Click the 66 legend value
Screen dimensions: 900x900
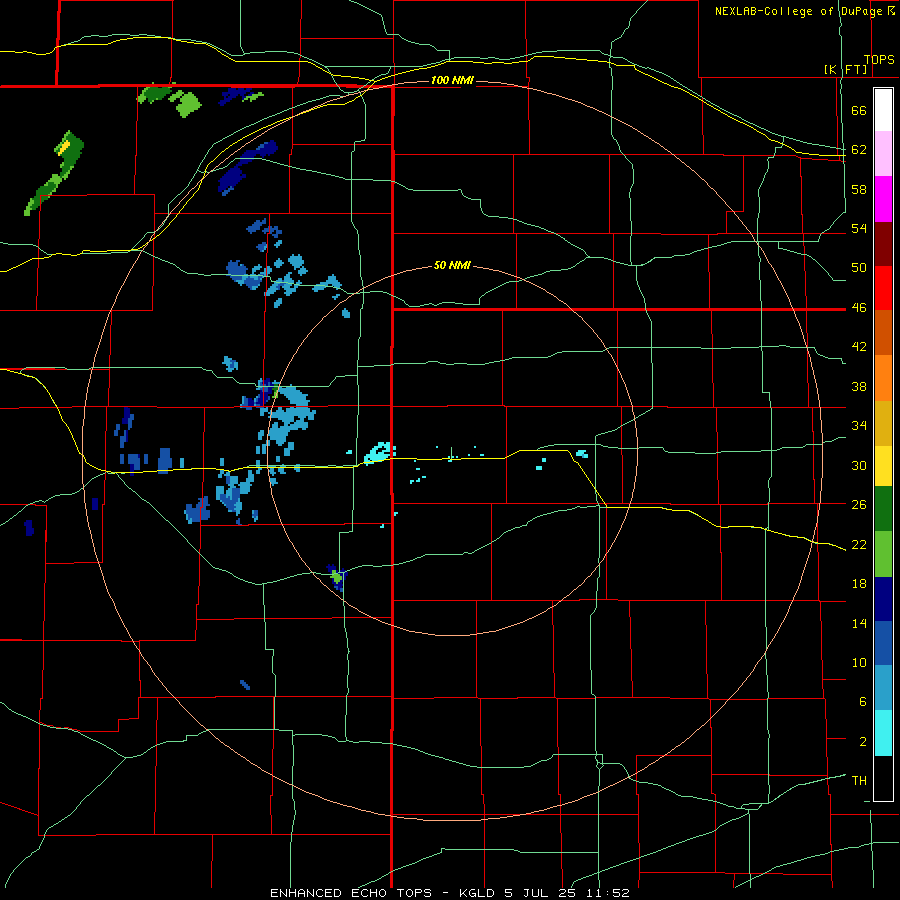click(x=859, y=110)
